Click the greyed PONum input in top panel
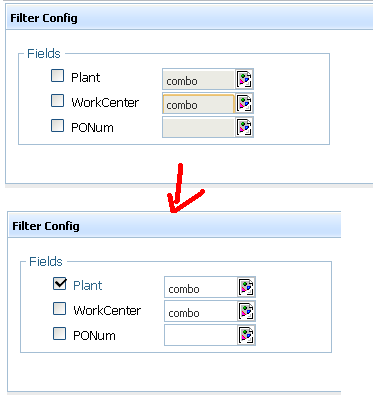This screenshot has width=373, height=395. pyautogui.click(x=199, y=127)
